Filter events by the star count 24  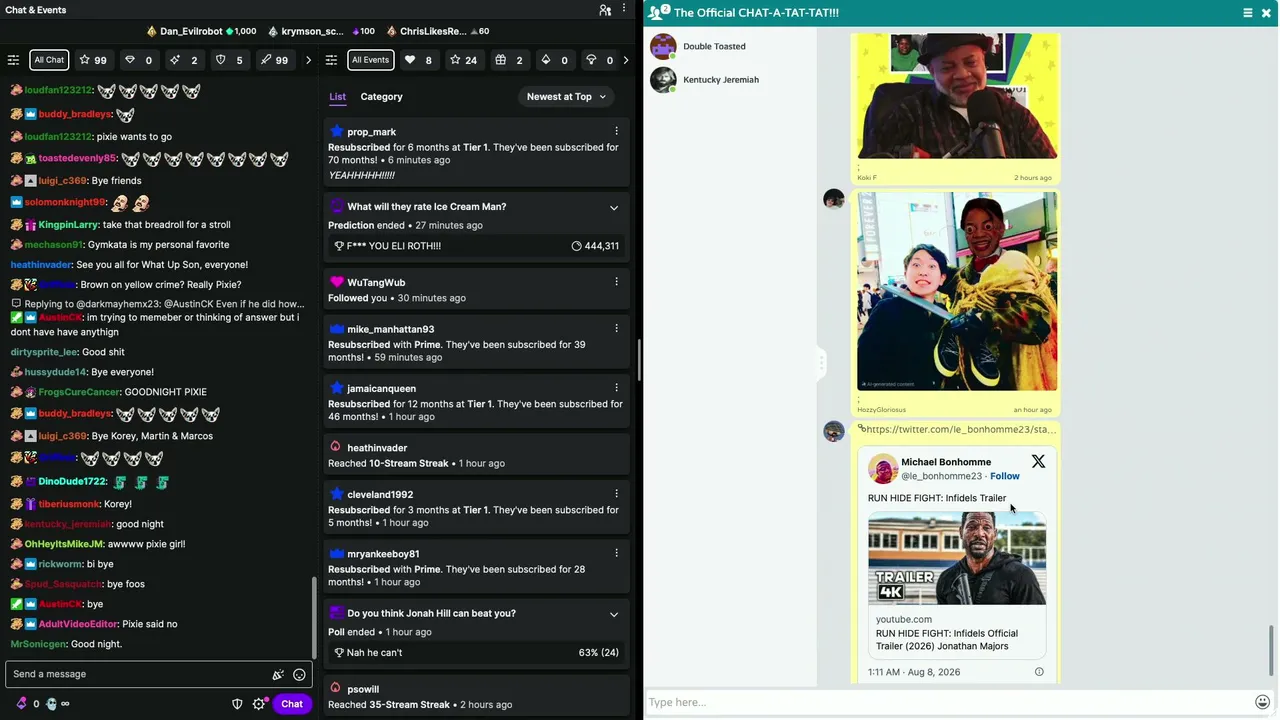pyautogui.click(x=463, y=60)
